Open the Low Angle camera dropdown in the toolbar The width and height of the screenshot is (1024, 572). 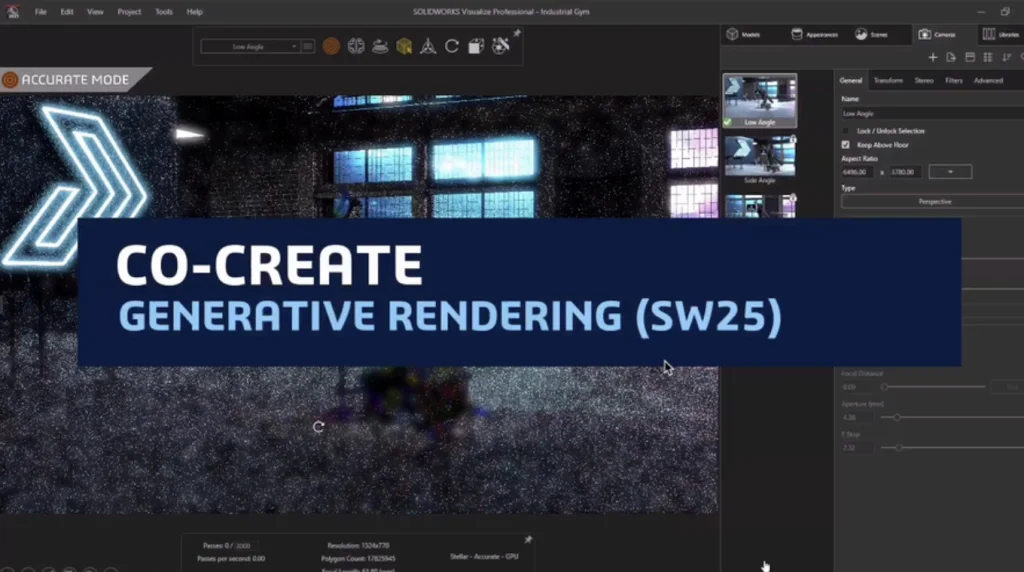(250, 46)
